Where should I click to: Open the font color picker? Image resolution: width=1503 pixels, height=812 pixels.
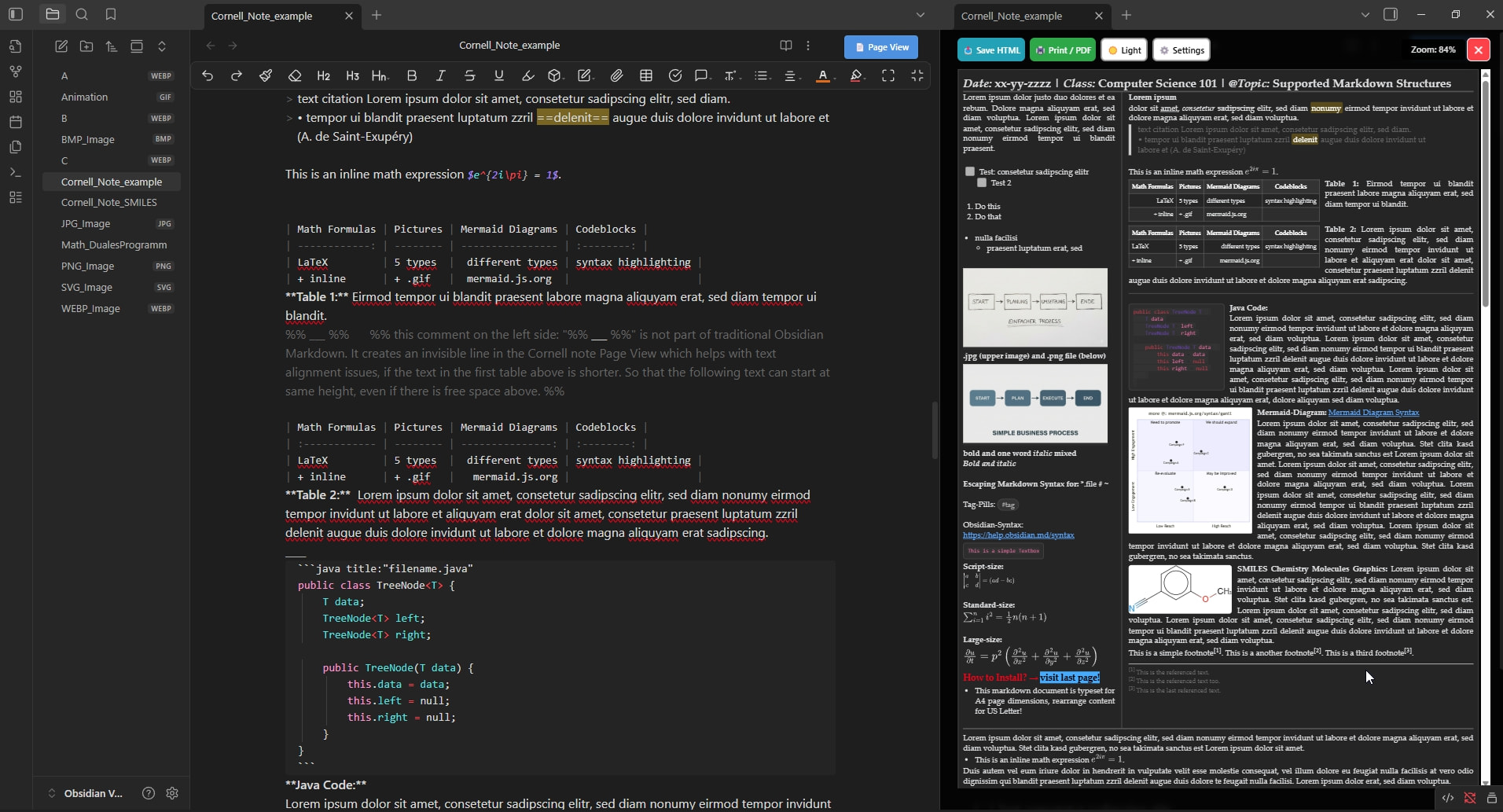click(x=823, y=75)
